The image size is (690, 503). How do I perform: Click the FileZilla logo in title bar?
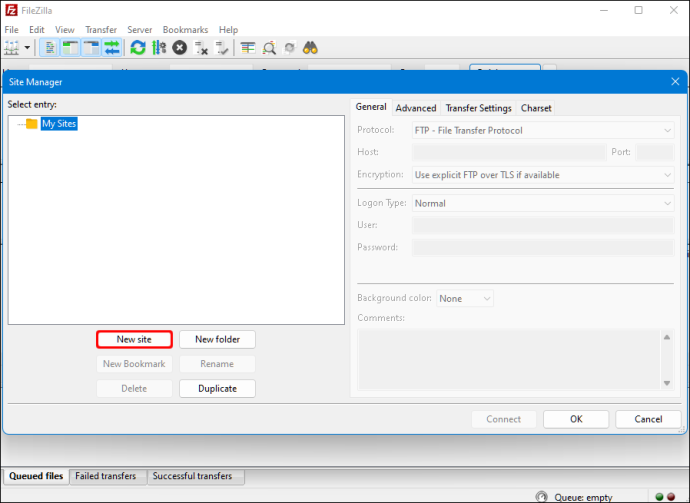click(11, 10)
